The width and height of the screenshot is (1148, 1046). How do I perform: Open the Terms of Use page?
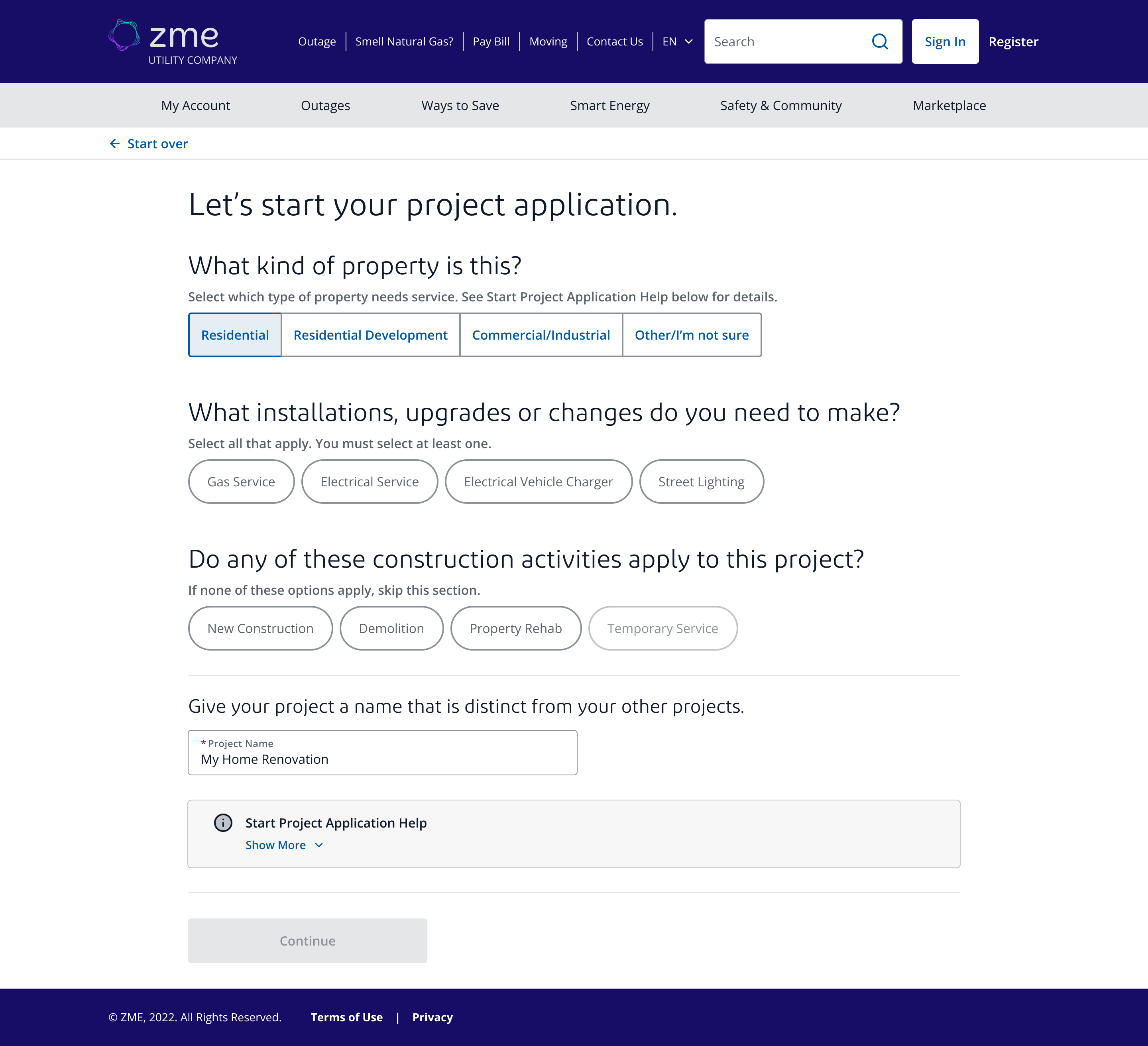click(347, 1017)
